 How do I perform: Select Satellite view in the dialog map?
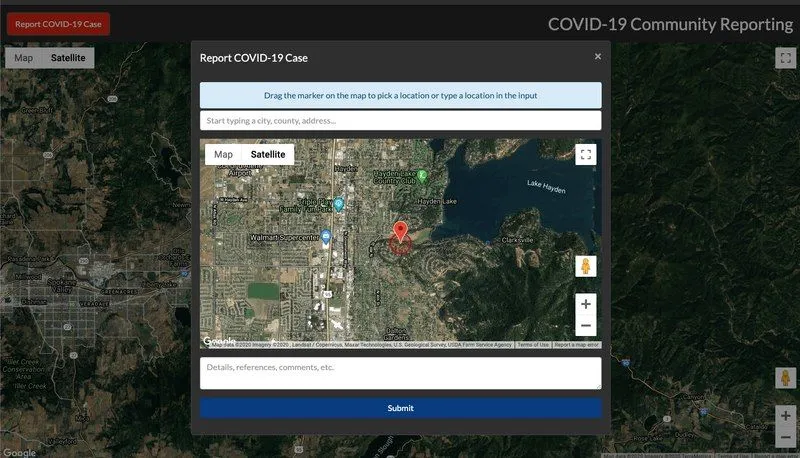point(268,154)
